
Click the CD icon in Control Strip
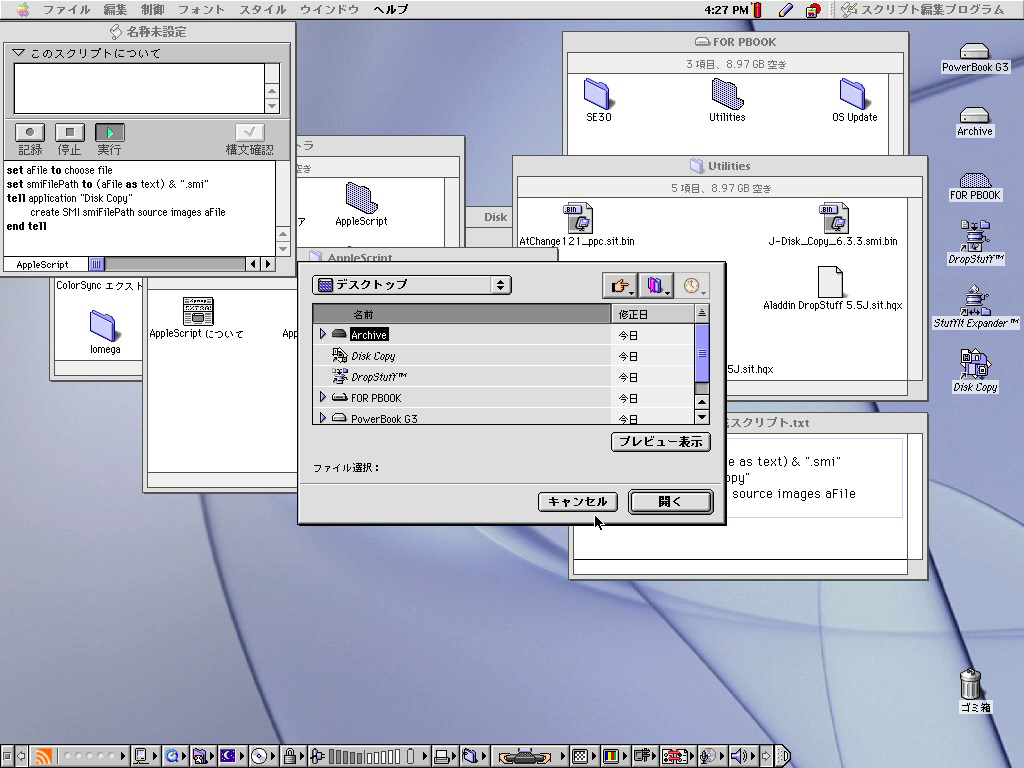coord(259,756)
